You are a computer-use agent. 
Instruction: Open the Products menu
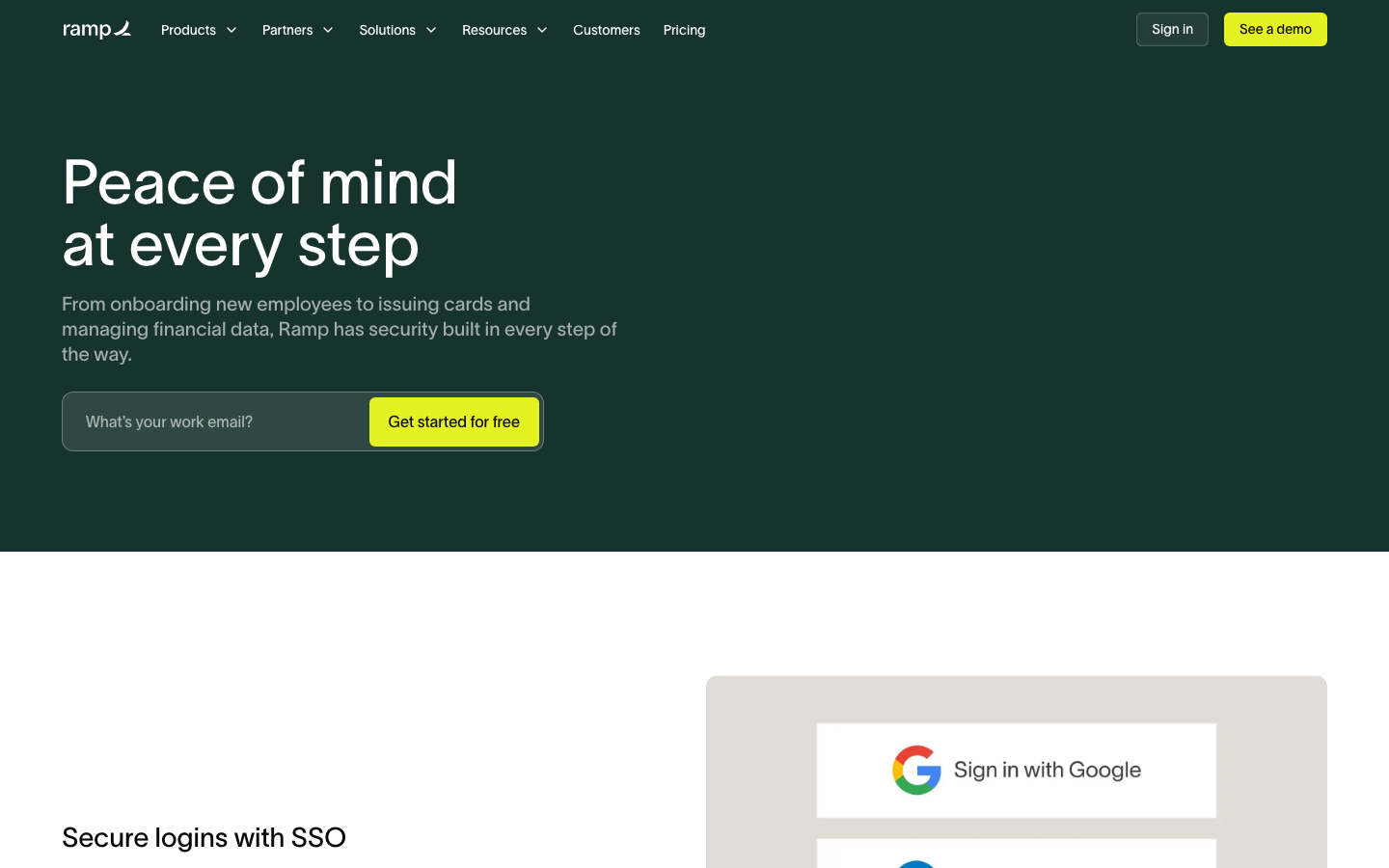click(x=199, y=30)
